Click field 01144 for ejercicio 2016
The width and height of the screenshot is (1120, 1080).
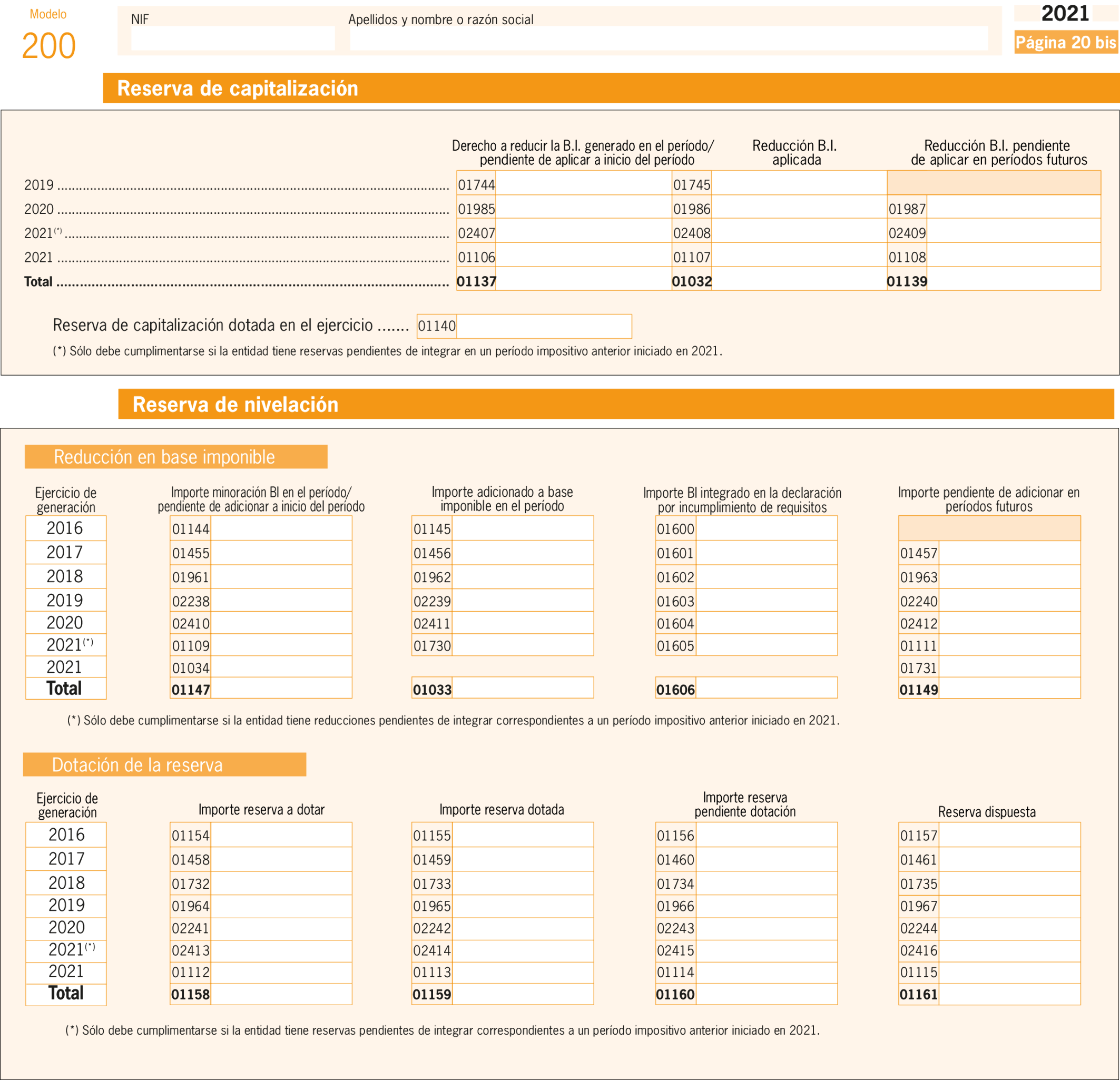tap(281, 528)
